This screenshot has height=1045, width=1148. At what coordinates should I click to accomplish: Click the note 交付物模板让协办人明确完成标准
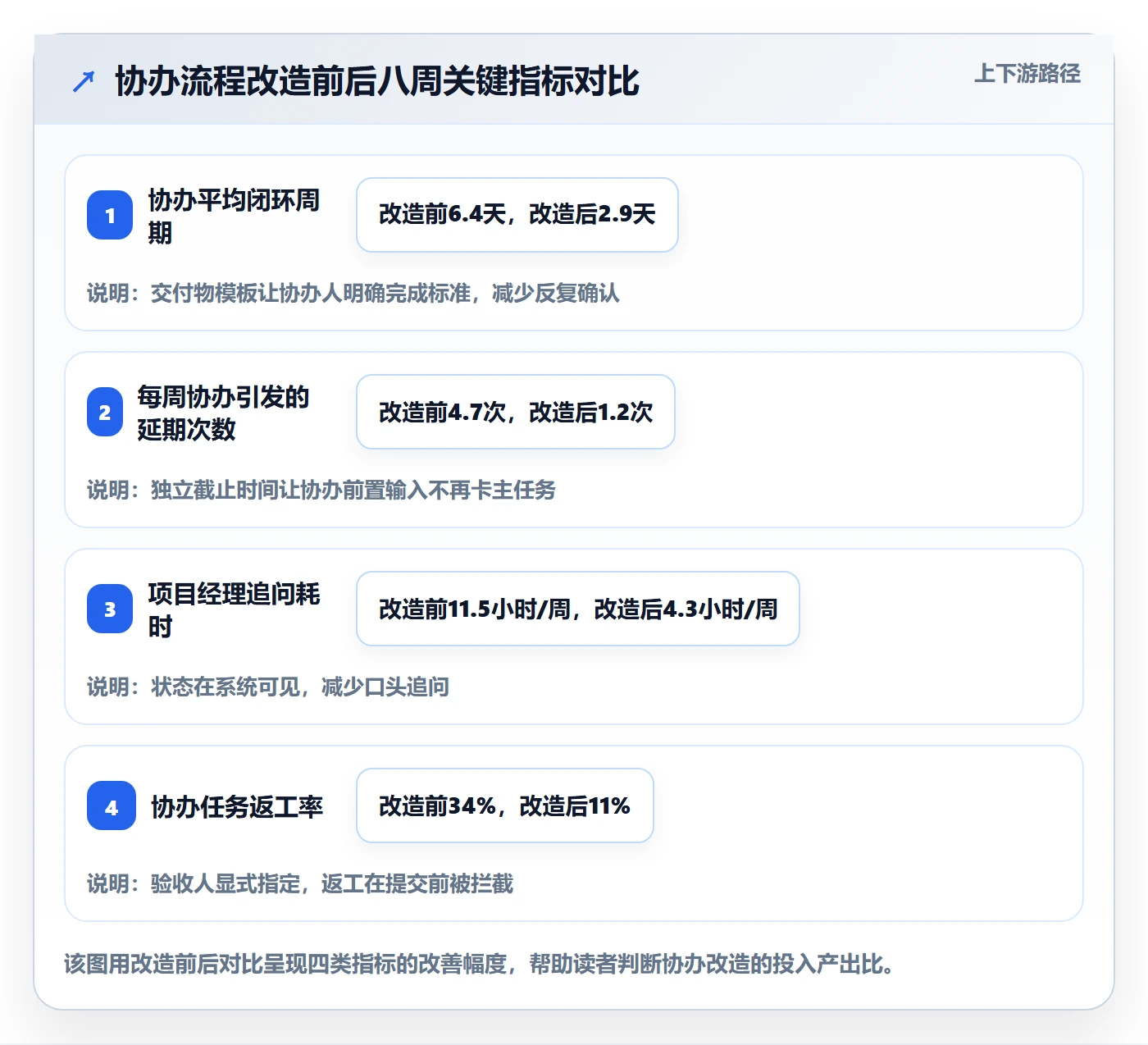pyautogui.click(x=312, y=293)
